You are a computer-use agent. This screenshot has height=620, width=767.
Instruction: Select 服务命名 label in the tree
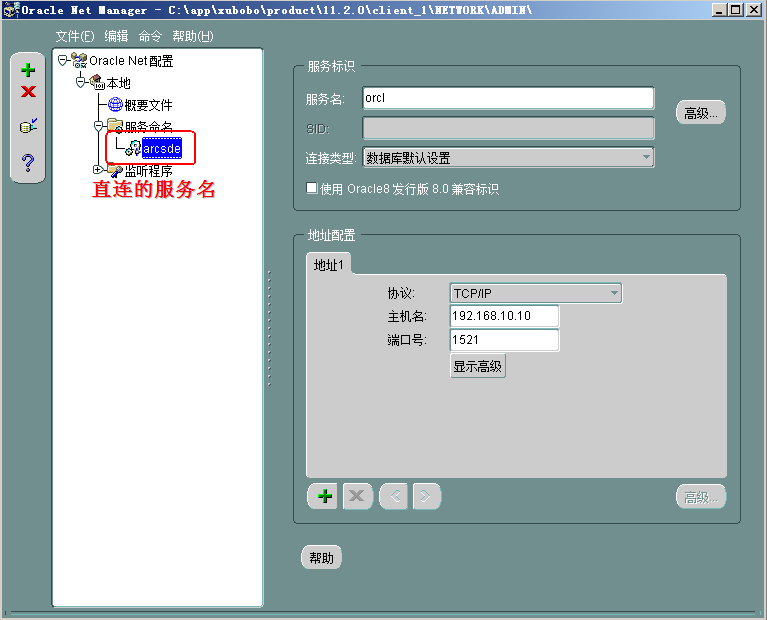point(148,126)
